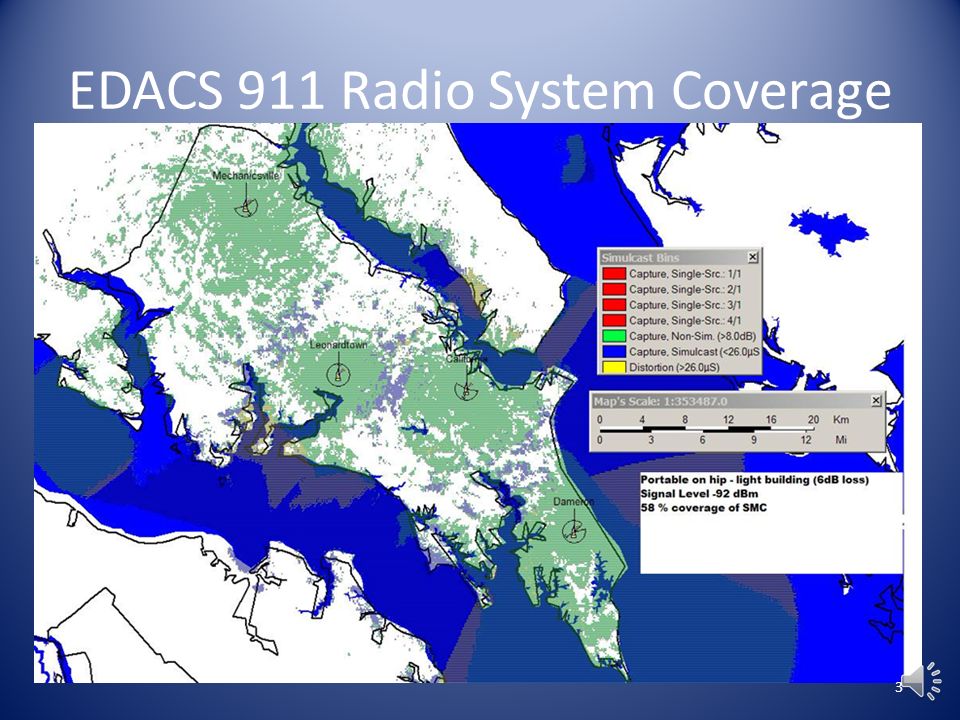The image size is (960, 720).
Task: Select the Leonardtown tower site icon
Action: [337, 374]
